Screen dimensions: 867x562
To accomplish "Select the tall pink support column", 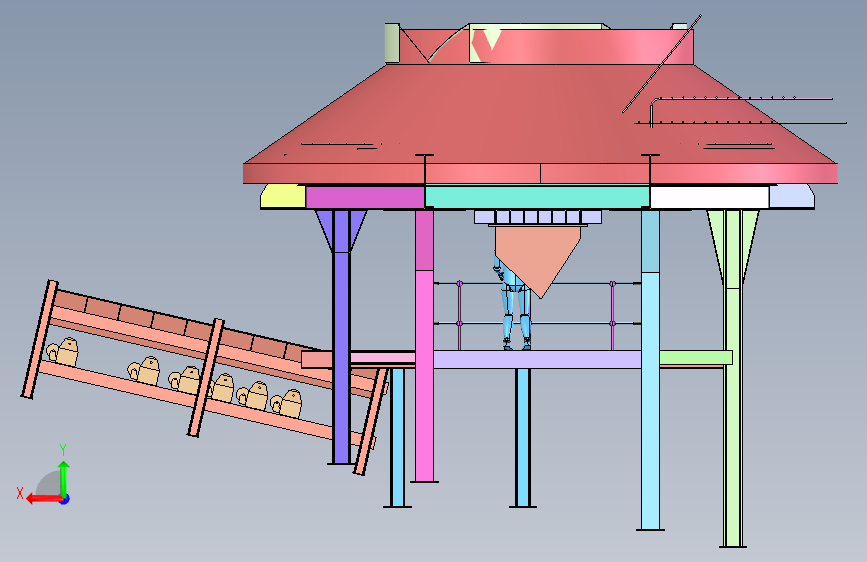I will pos(424,376).
